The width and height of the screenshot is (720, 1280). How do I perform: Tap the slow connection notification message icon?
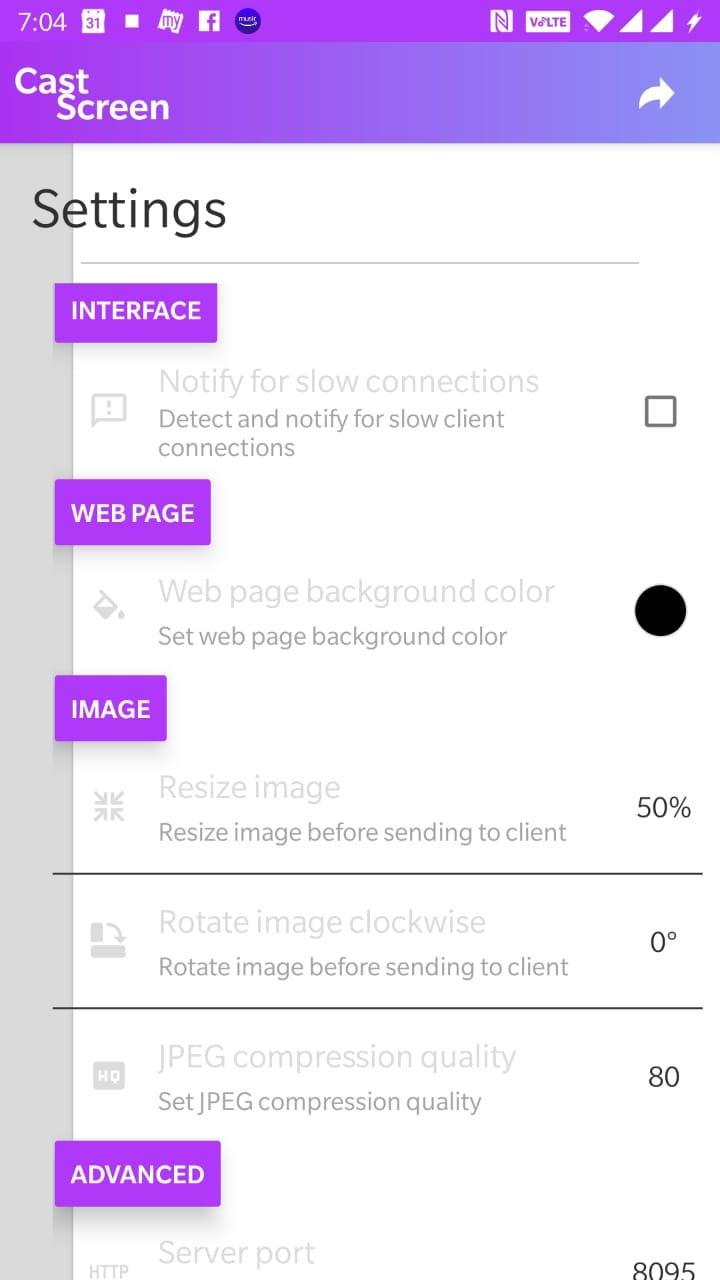(x=109, y=410)
